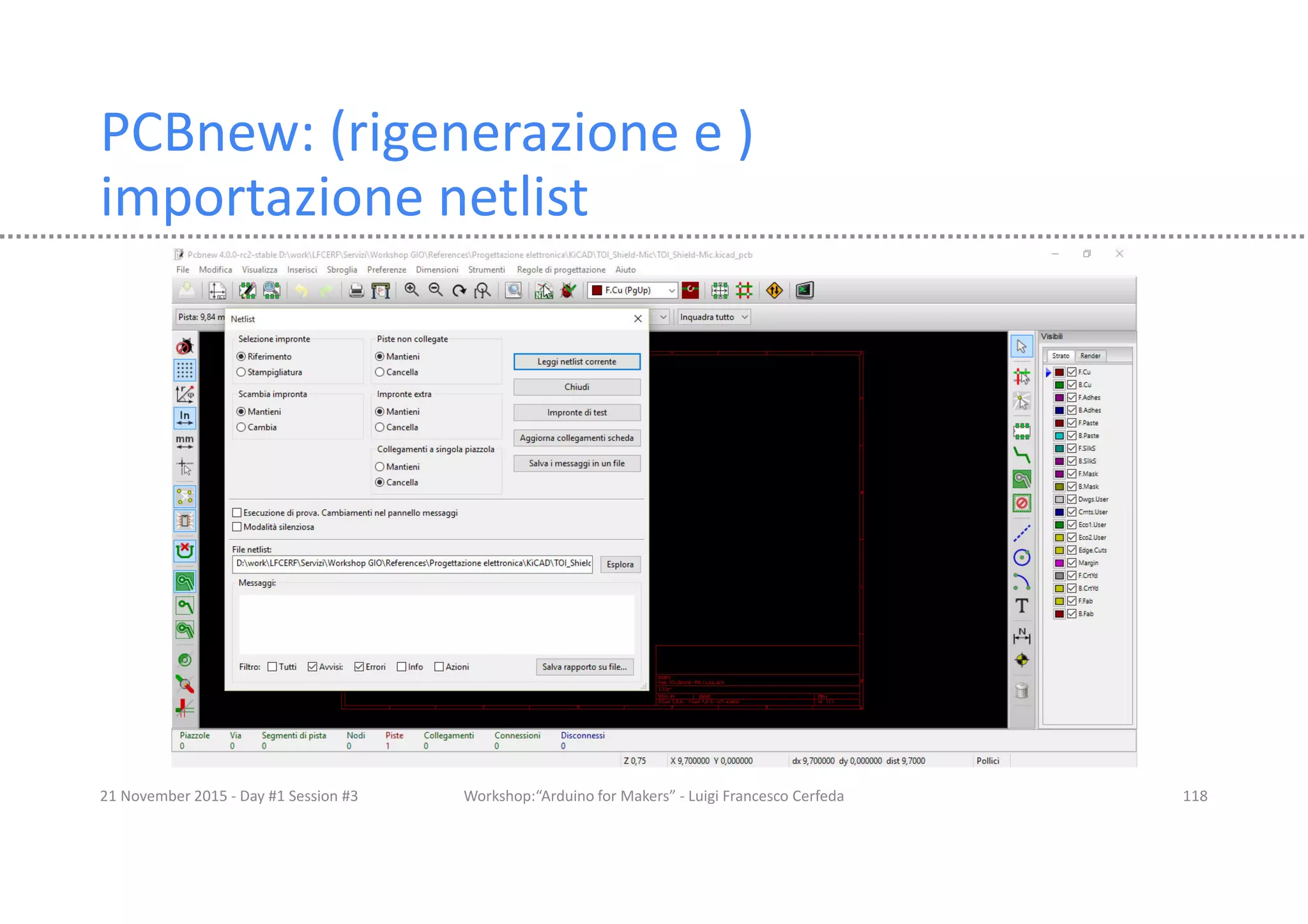1308x924 pixels.
Task: Toggle Edge.Cuts layer visibility checkbox
Action: pyautogui.click(x=1072, y=550)
